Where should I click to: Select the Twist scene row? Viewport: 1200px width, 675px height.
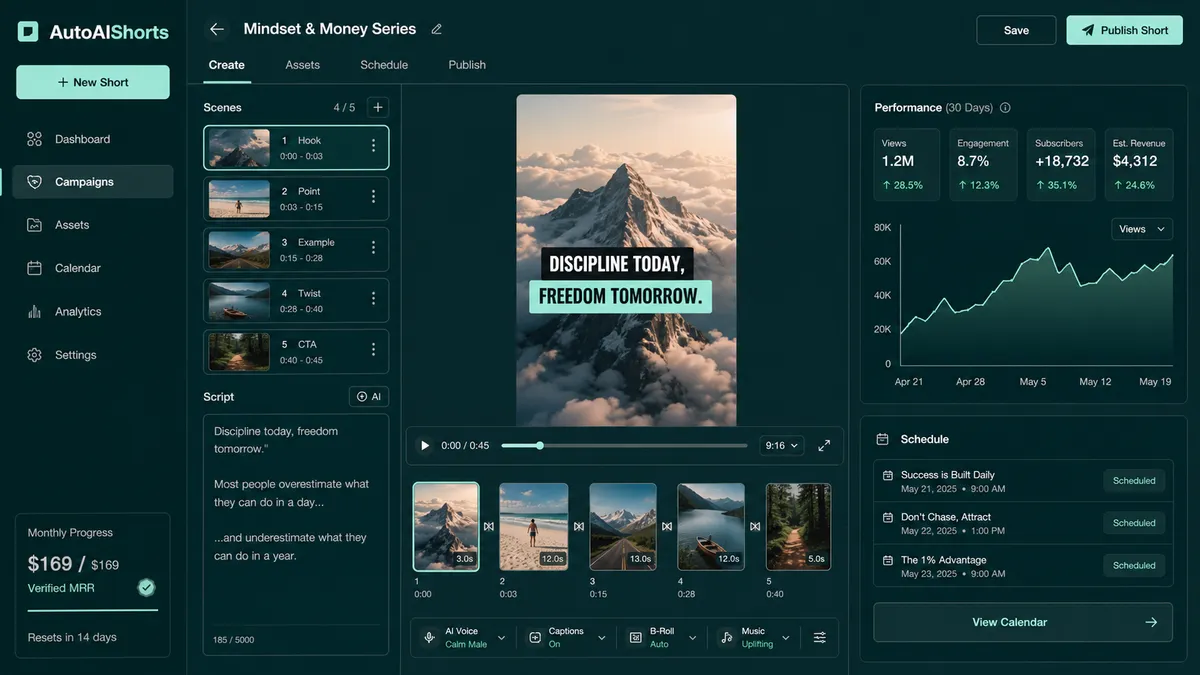pos(296,300)
